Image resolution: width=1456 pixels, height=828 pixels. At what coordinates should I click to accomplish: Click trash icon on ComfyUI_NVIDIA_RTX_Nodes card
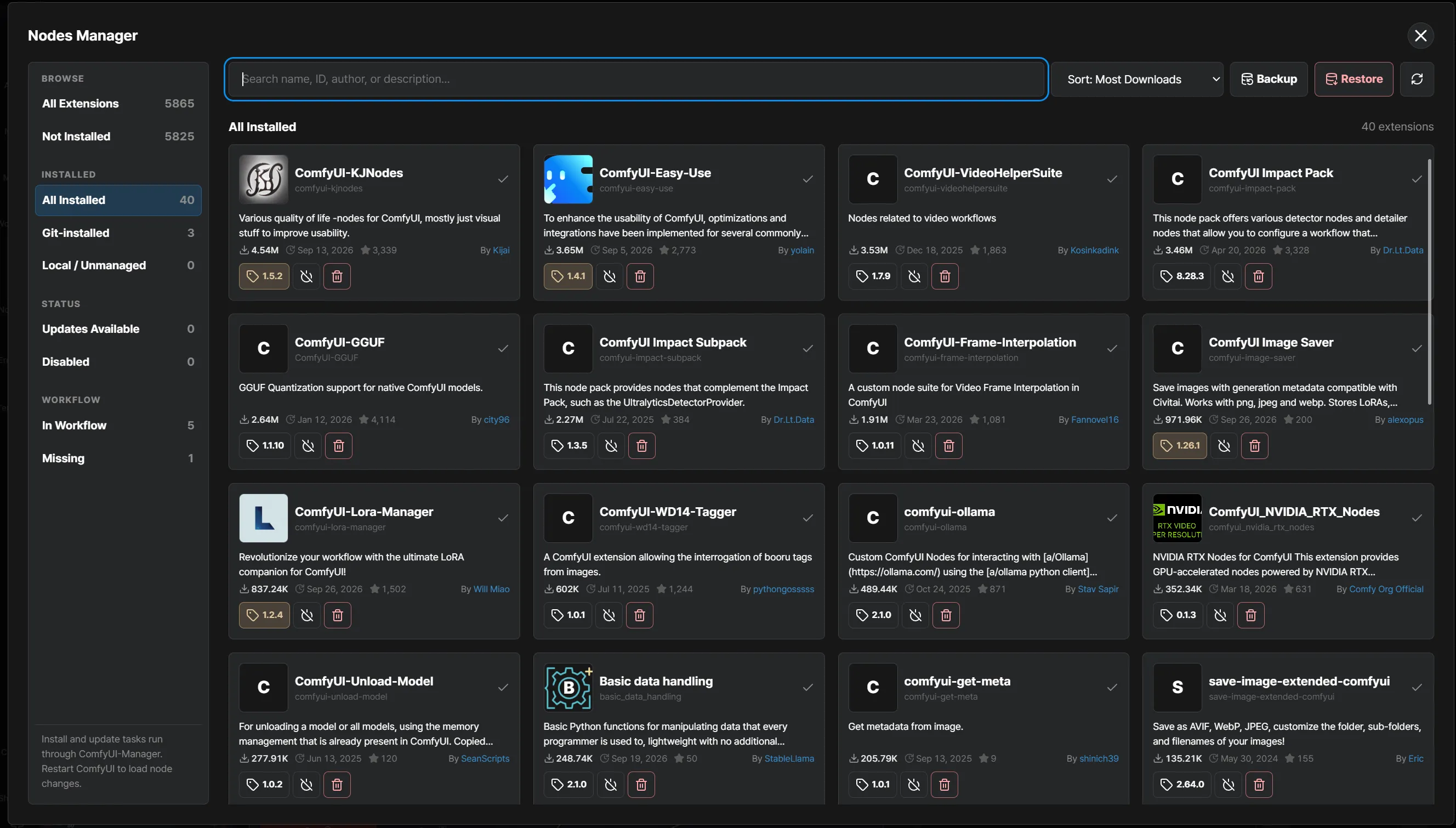1251,615
